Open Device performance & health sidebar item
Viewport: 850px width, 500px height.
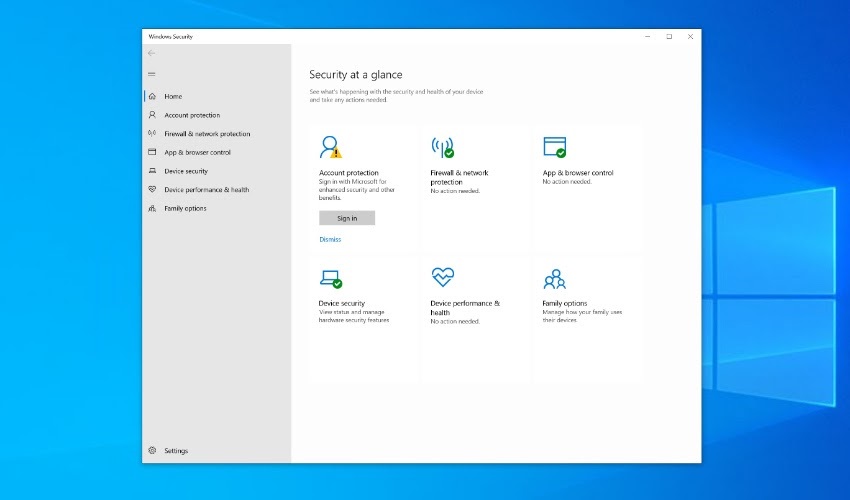coord(206,190)
